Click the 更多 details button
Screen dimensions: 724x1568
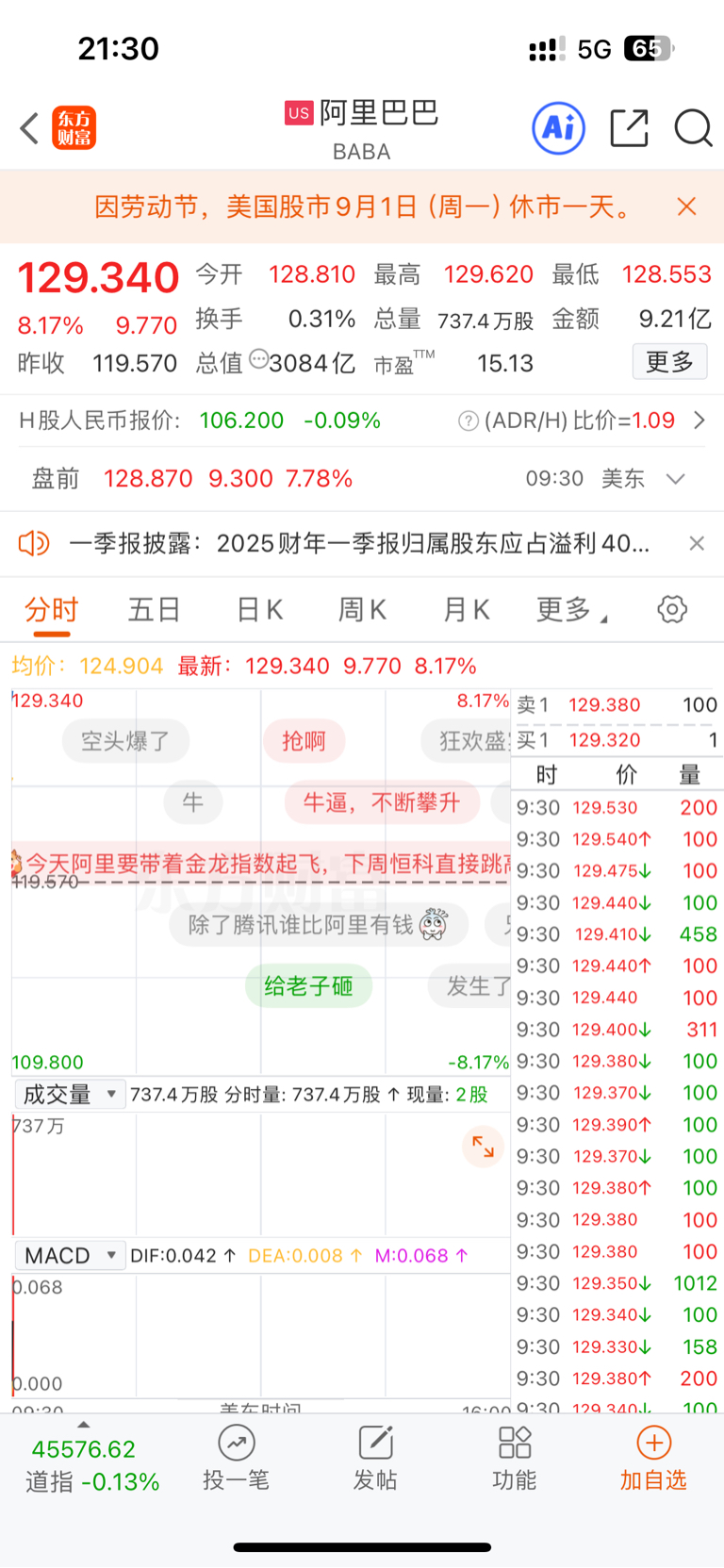(x=669, y=362)
